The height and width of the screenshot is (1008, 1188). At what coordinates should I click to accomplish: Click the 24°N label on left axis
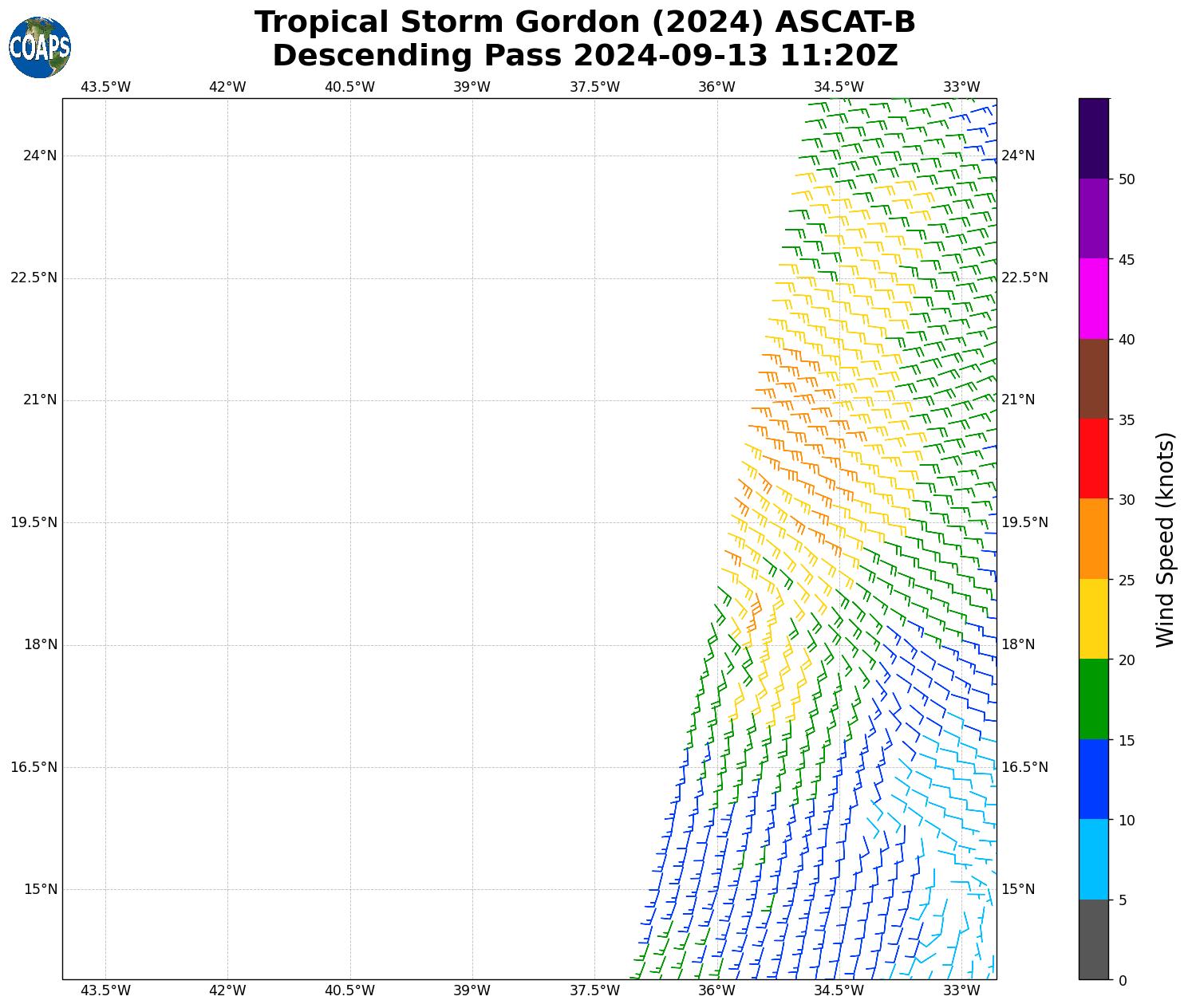point(40,156)
